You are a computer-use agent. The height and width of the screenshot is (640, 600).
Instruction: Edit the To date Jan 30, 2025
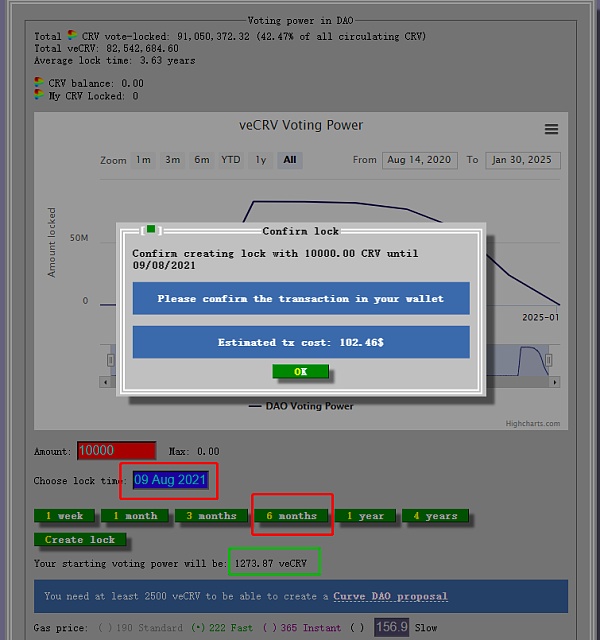(x=523, y=160)
